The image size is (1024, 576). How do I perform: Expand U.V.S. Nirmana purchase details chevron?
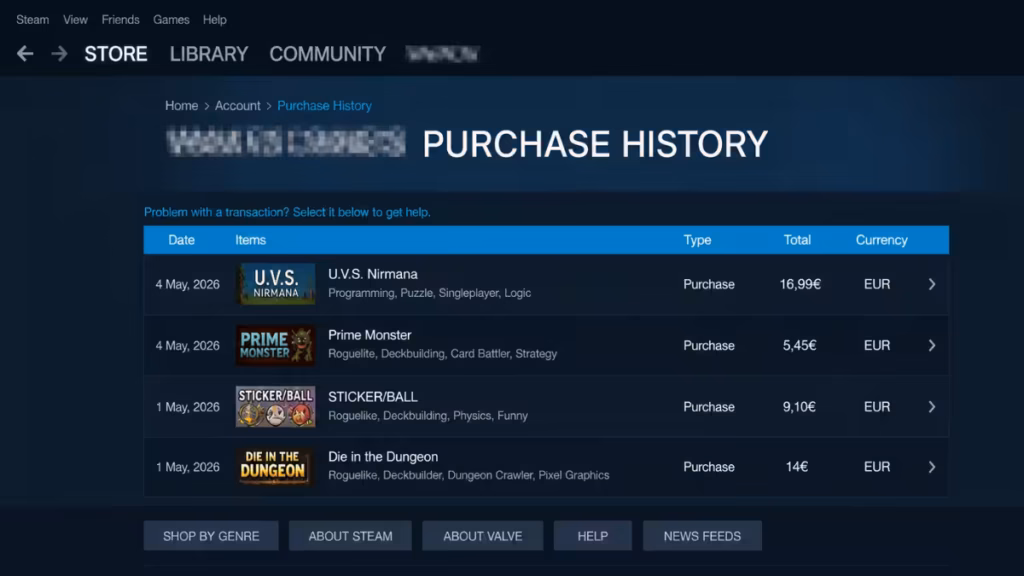coord(932,284)
